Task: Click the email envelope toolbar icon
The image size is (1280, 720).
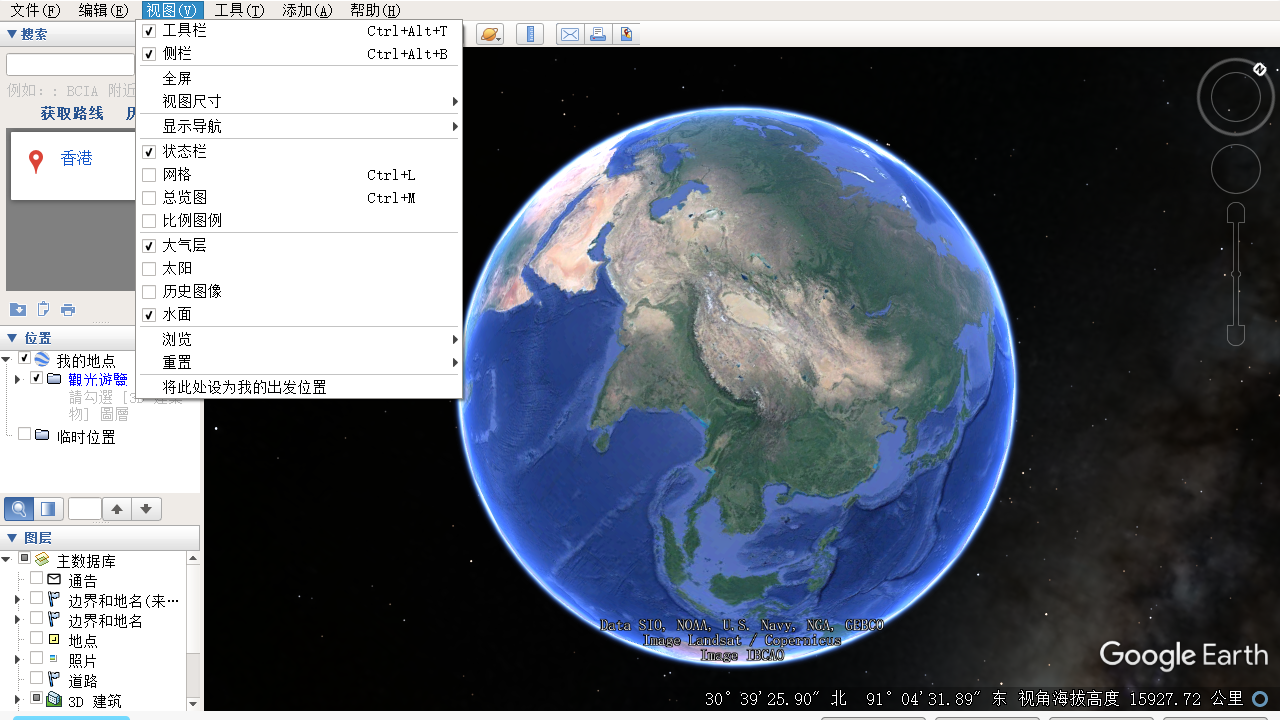Action: click(x=569, y=34)
